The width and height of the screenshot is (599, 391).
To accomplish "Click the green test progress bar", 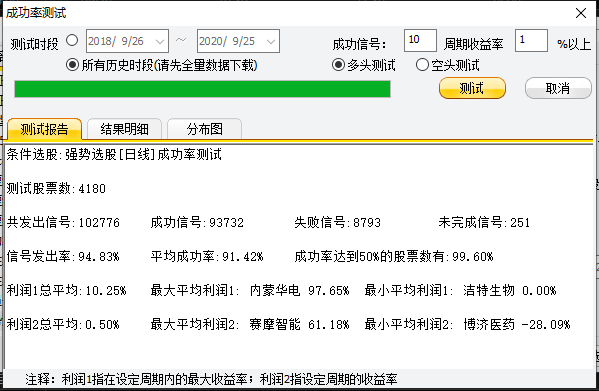I will [202, 89].
